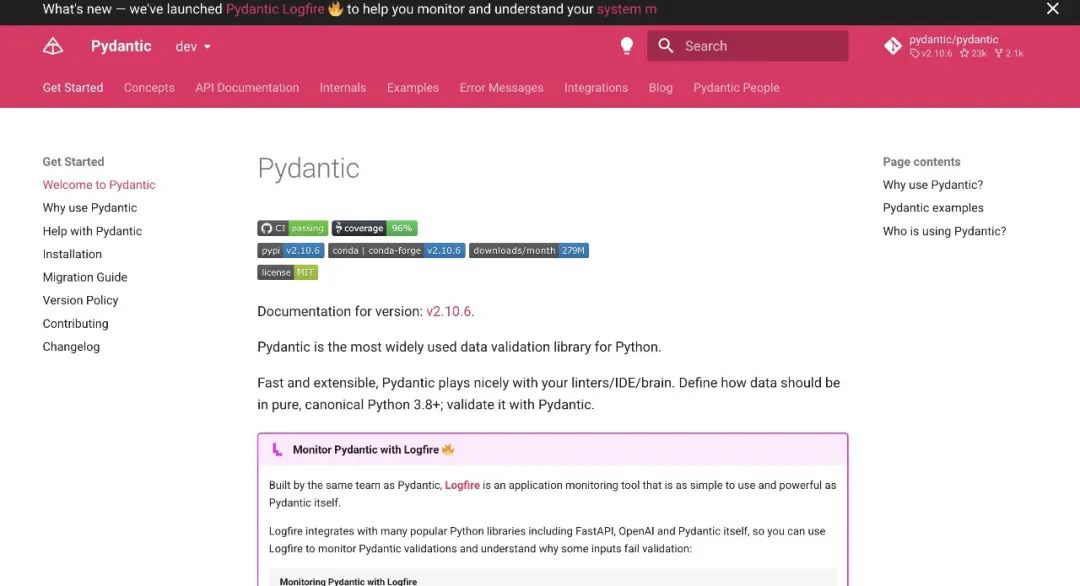Click the Pydantic logo icon in header
1080x586 pixels.
coord(52,46)
